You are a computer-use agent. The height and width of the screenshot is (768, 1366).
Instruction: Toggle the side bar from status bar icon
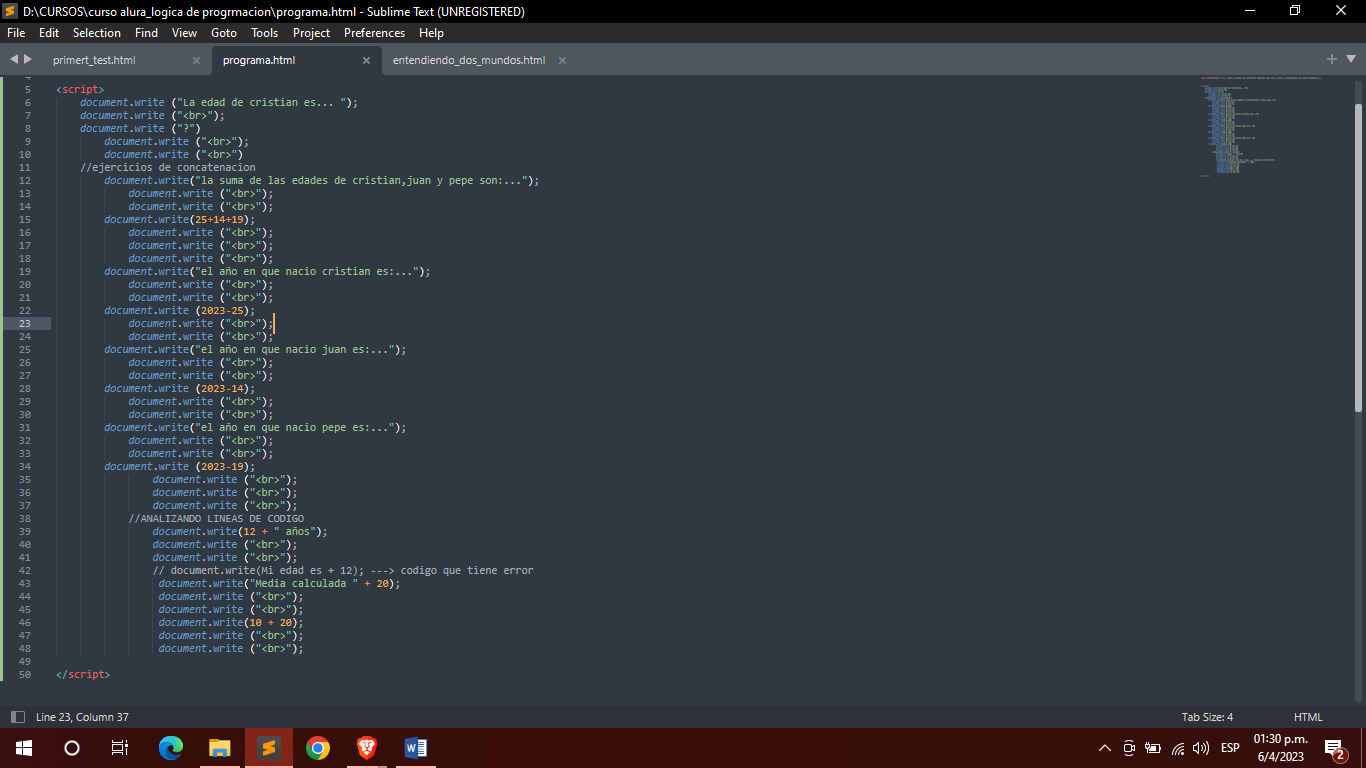[x=17, y=717]
